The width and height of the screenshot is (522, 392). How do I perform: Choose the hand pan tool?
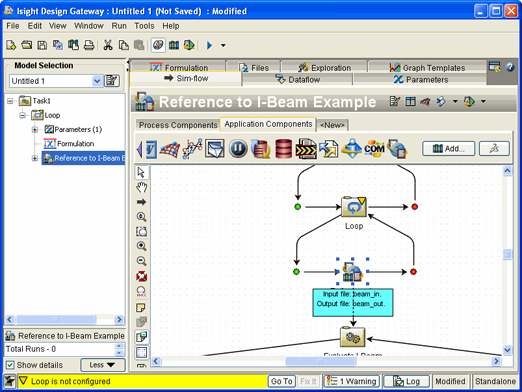pyautogui.click(x=141, y=187)
